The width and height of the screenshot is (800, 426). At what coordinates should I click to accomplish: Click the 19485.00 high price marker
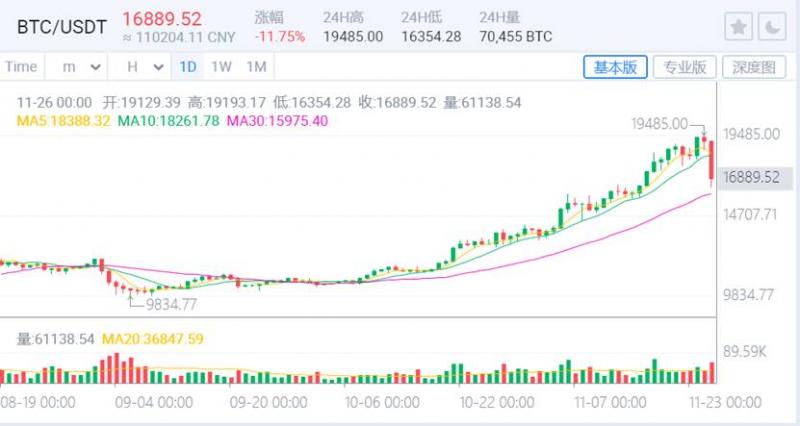click(660, 124)
